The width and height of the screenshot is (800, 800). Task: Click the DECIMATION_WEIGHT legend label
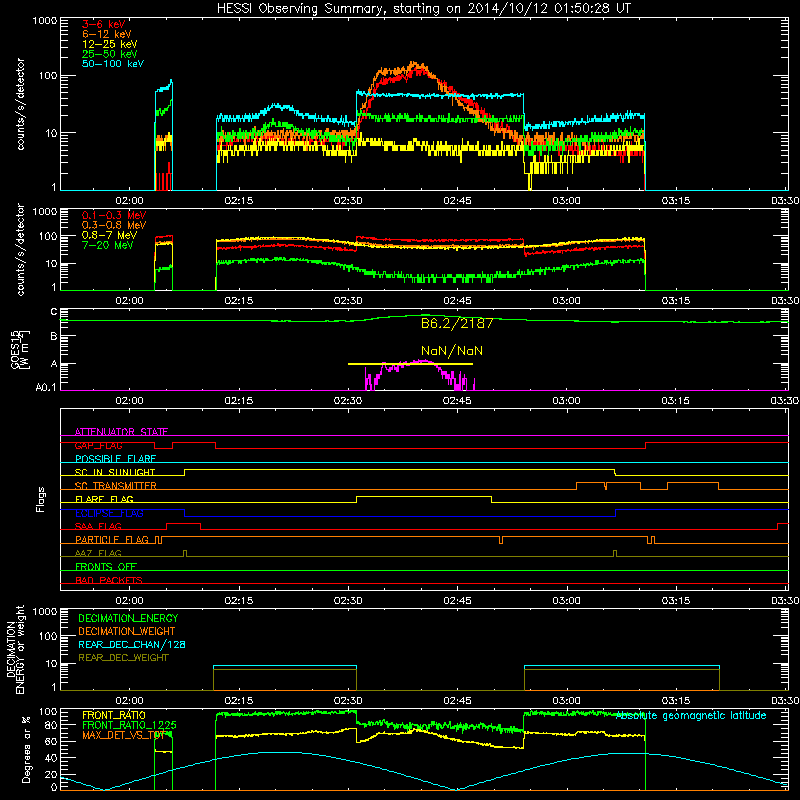[x=127, y=631]
